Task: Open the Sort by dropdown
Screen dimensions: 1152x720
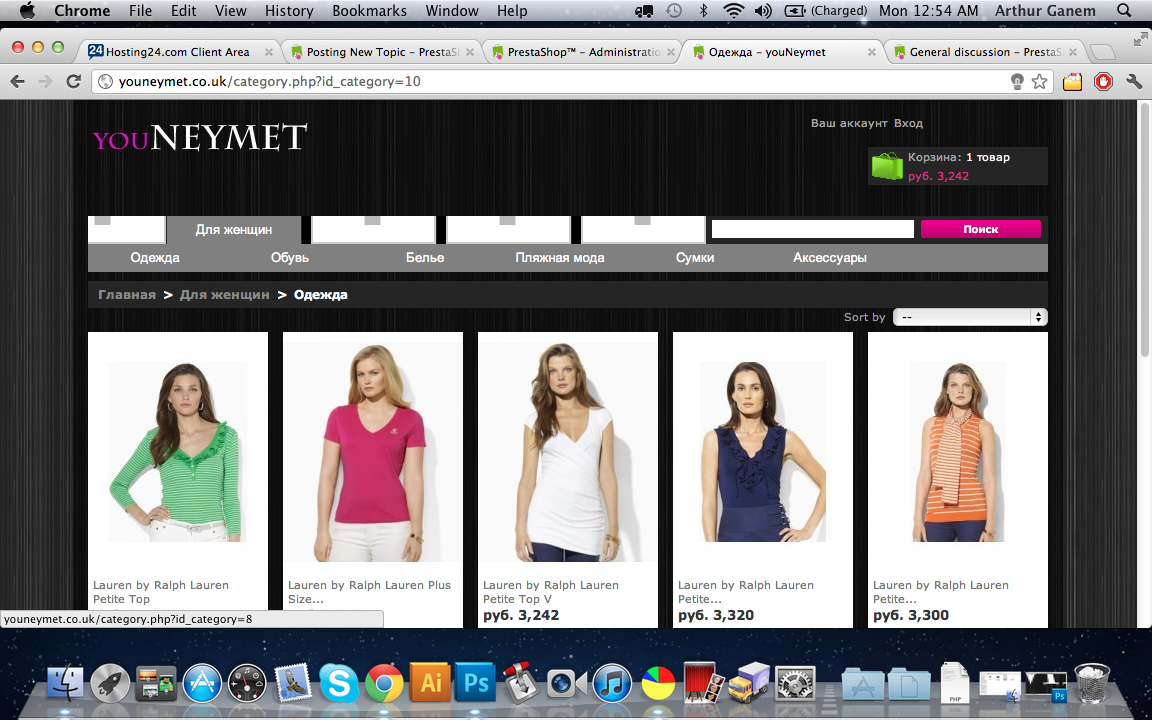Action: coord(970,317)
